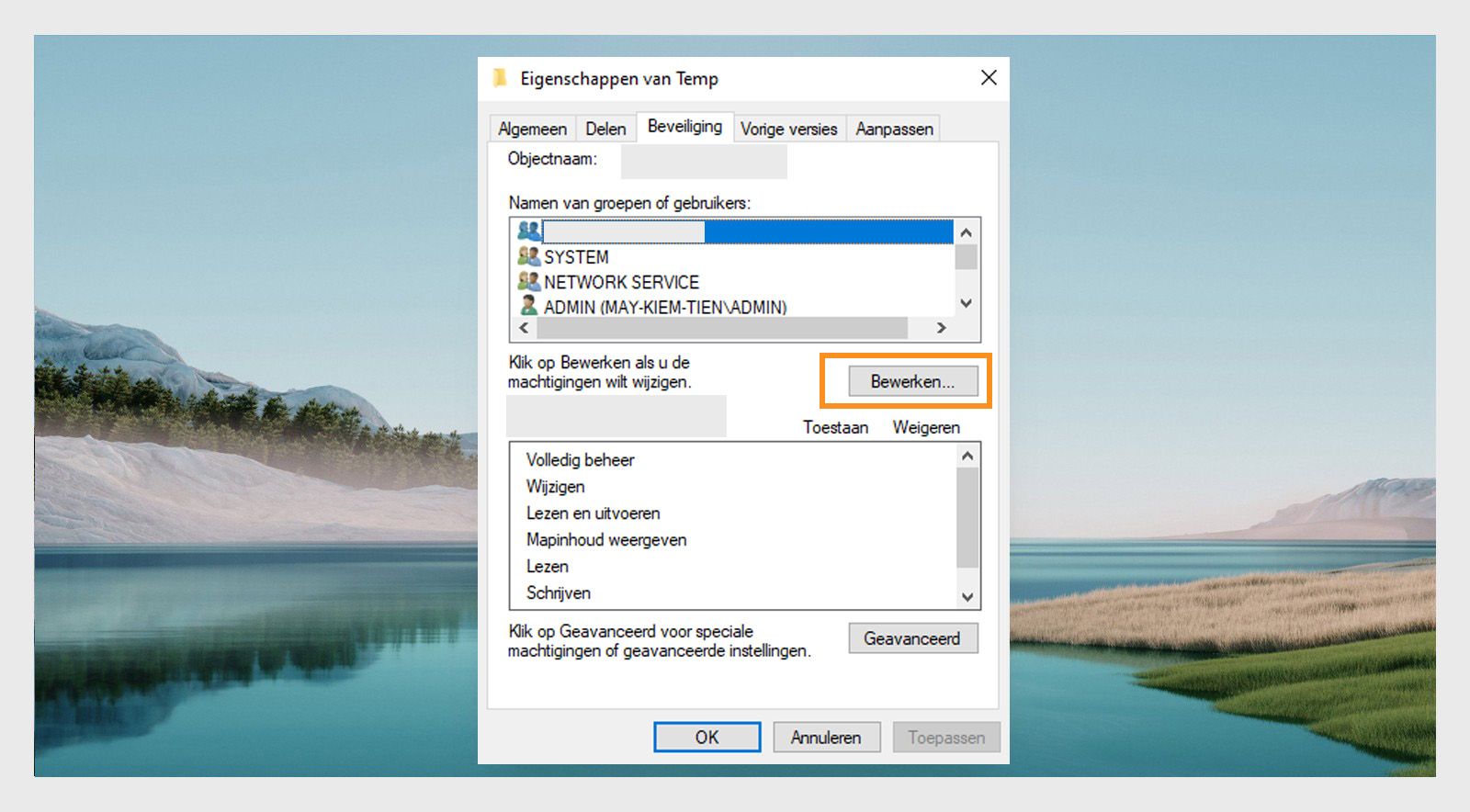1470x812 pixels.
Task: Click the permissions list down scroll arrow
Action: pyautogui.click(x=967, y=597)
